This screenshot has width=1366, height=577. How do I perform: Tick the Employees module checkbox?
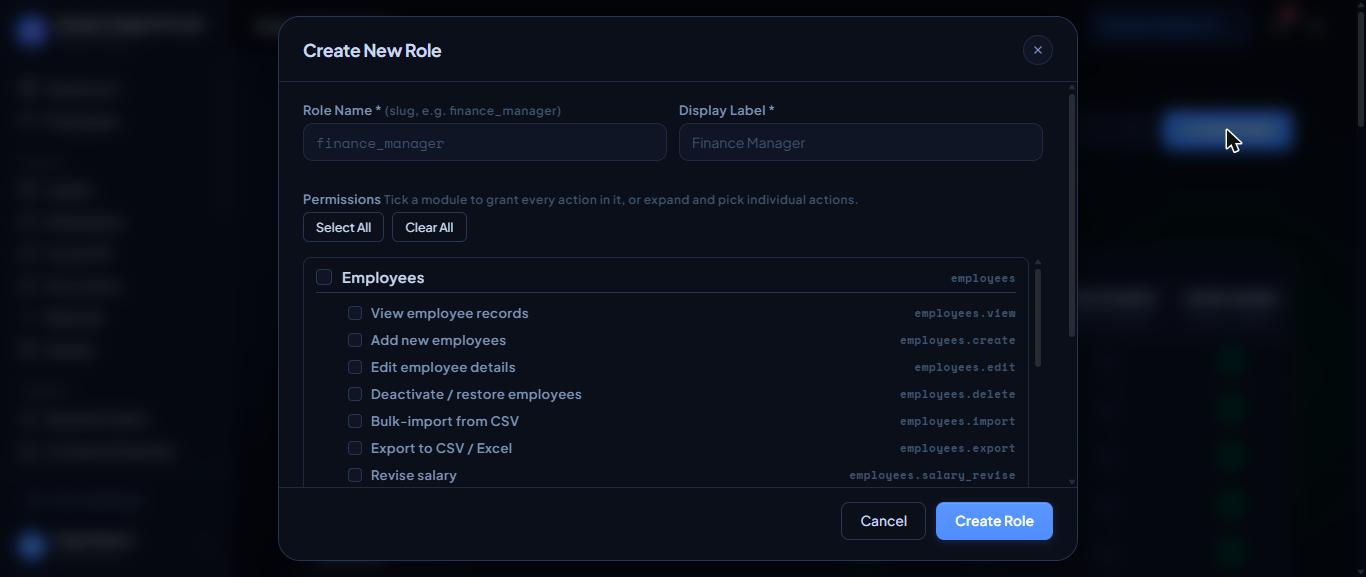[x=324, y=277]
